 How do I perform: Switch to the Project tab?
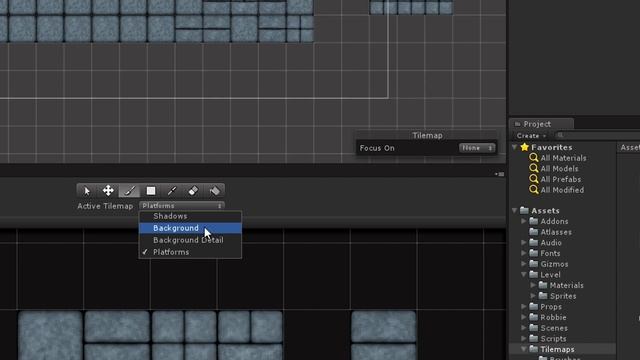click(x=541, y=124)
